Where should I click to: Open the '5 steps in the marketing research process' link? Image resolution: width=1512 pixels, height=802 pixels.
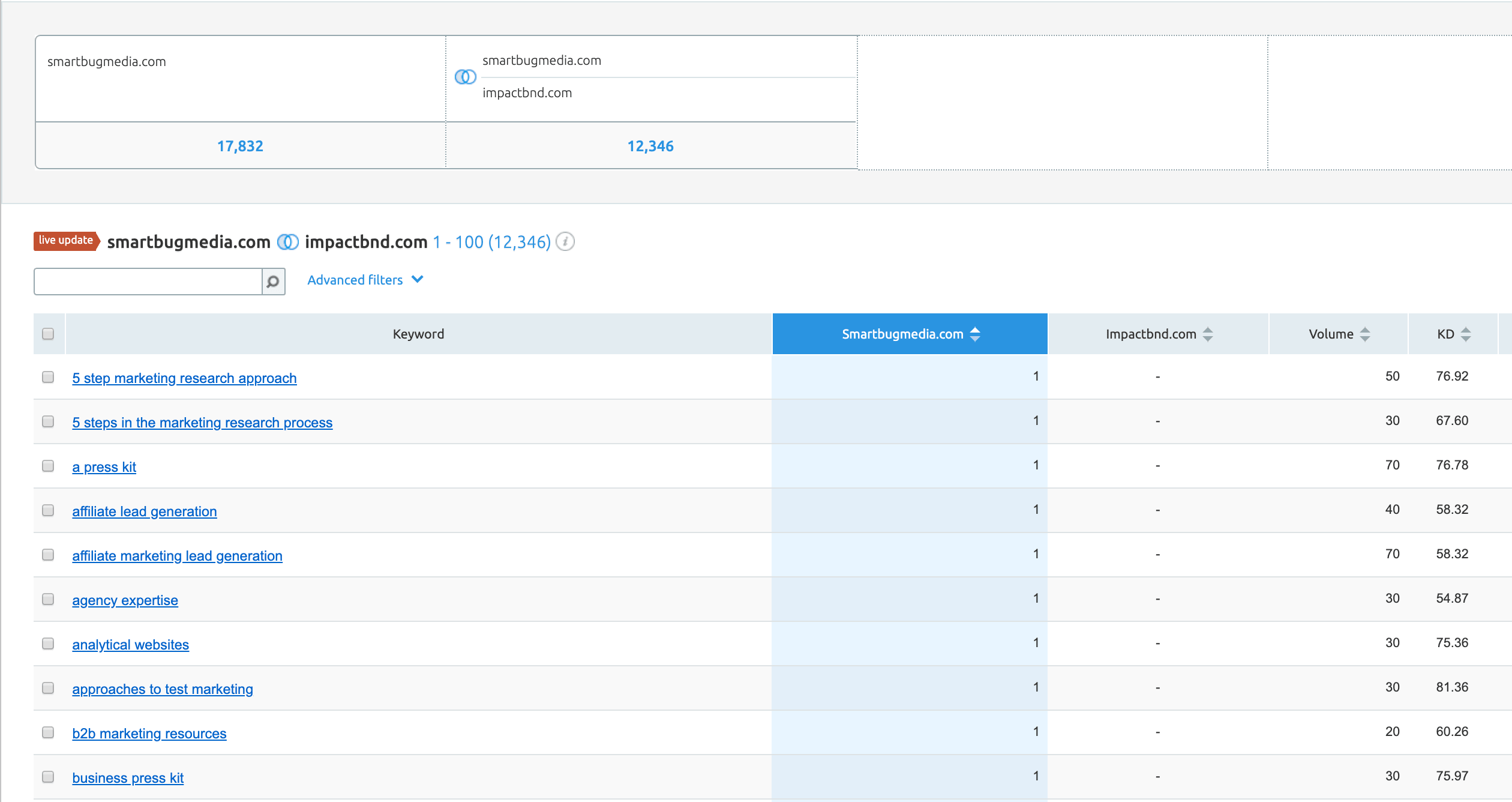pos(202,423)
